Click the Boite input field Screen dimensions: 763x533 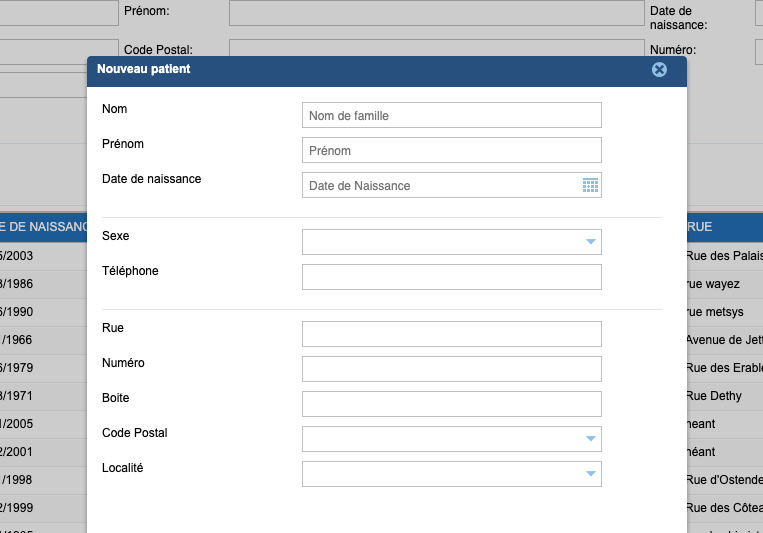(452, 404)
